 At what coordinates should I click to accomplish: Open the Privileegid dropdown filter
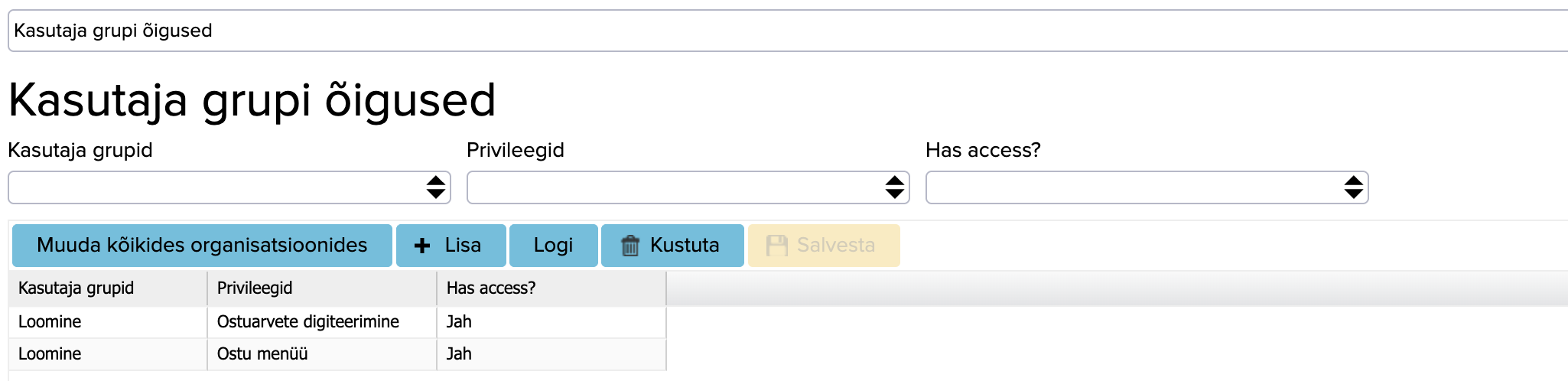click(x=688, y=187)
